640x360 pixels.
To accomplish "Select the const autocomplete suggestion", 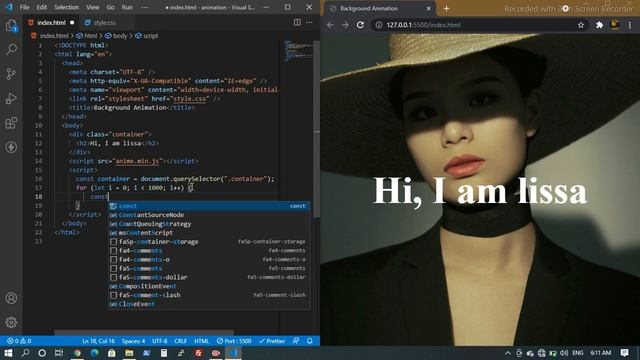I will tap(209, 206).
